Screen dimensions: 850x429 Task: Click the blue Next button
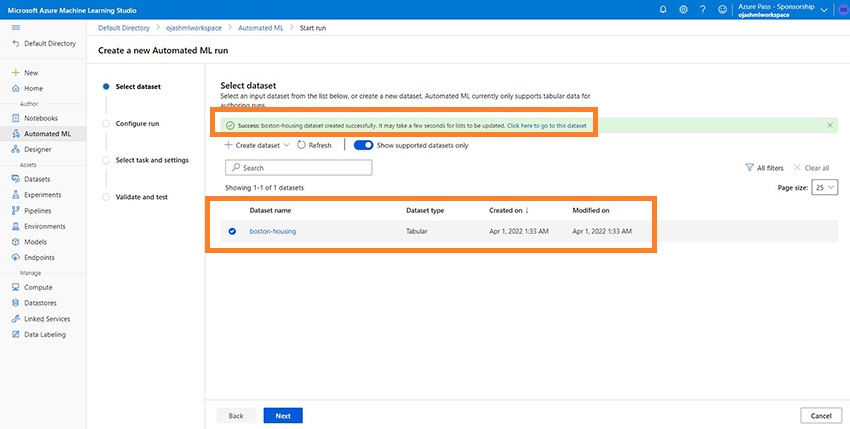(283, 415)
